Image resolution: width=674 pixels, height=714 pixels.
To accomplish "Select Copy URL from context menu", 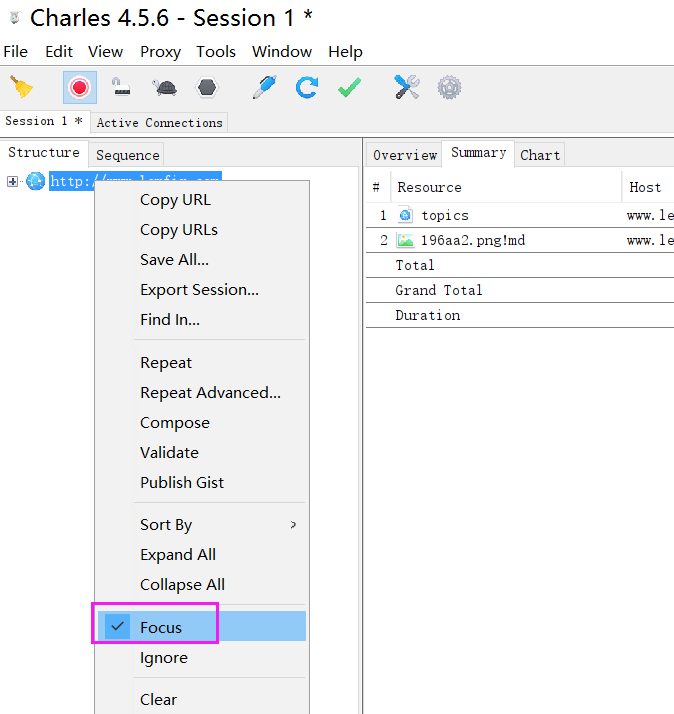I will coord(175,200).
